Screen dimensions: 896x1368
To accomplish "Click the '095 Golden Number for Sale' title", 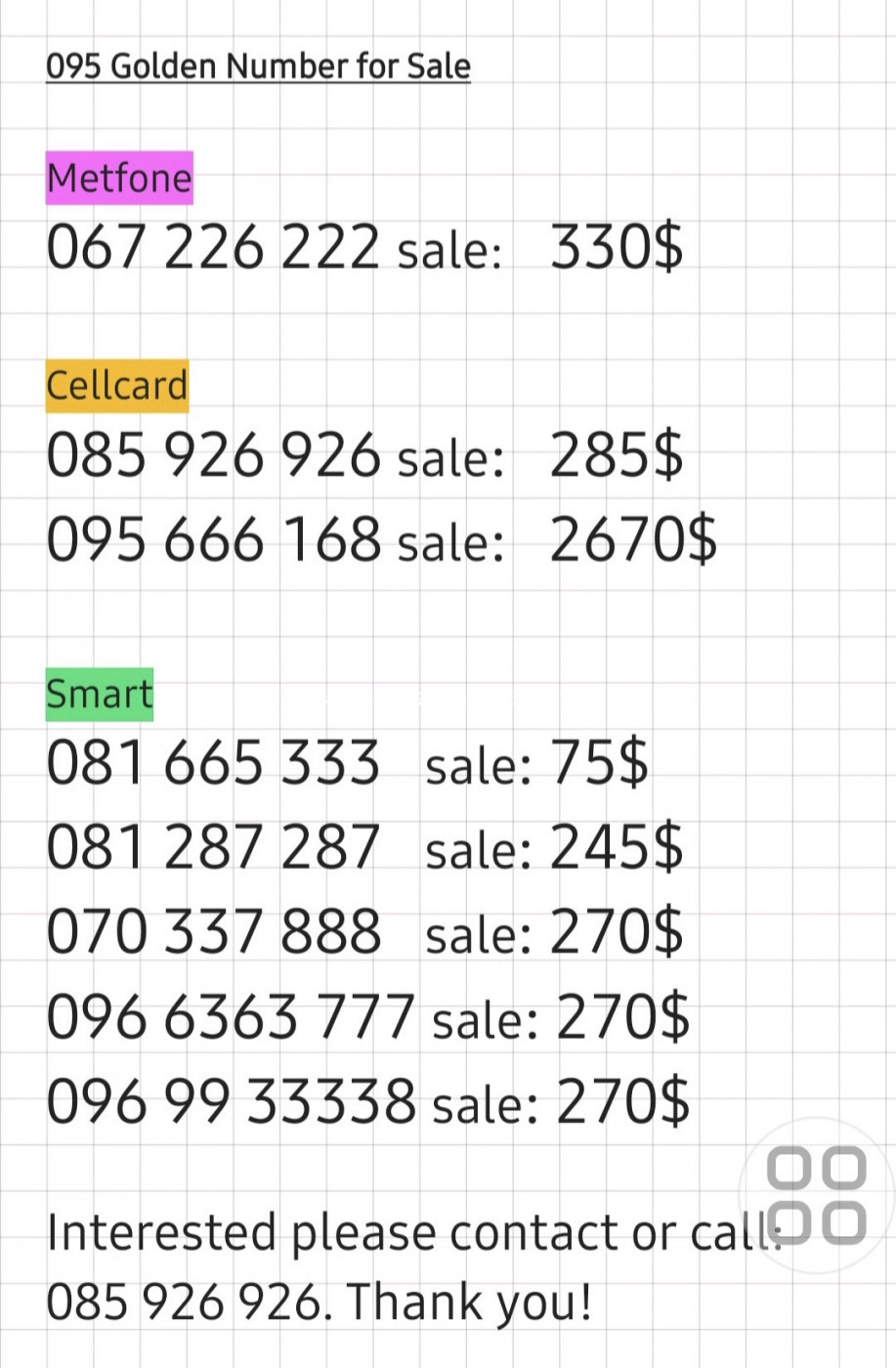I will [258, 66].
